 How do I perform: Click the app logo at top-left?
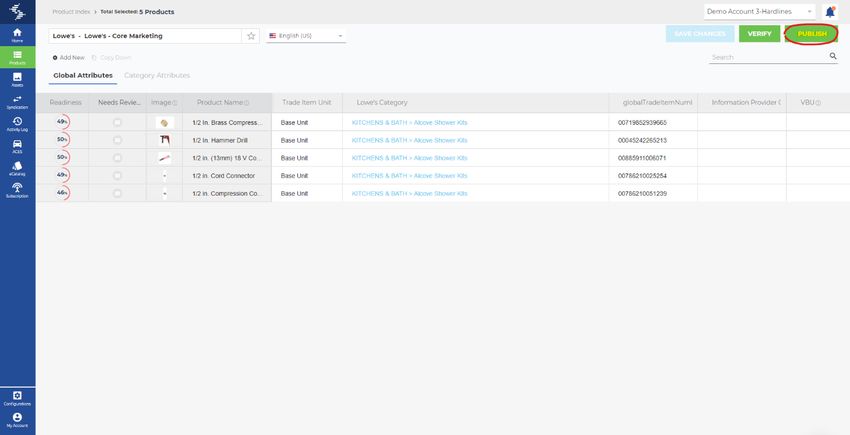point(17,11)
